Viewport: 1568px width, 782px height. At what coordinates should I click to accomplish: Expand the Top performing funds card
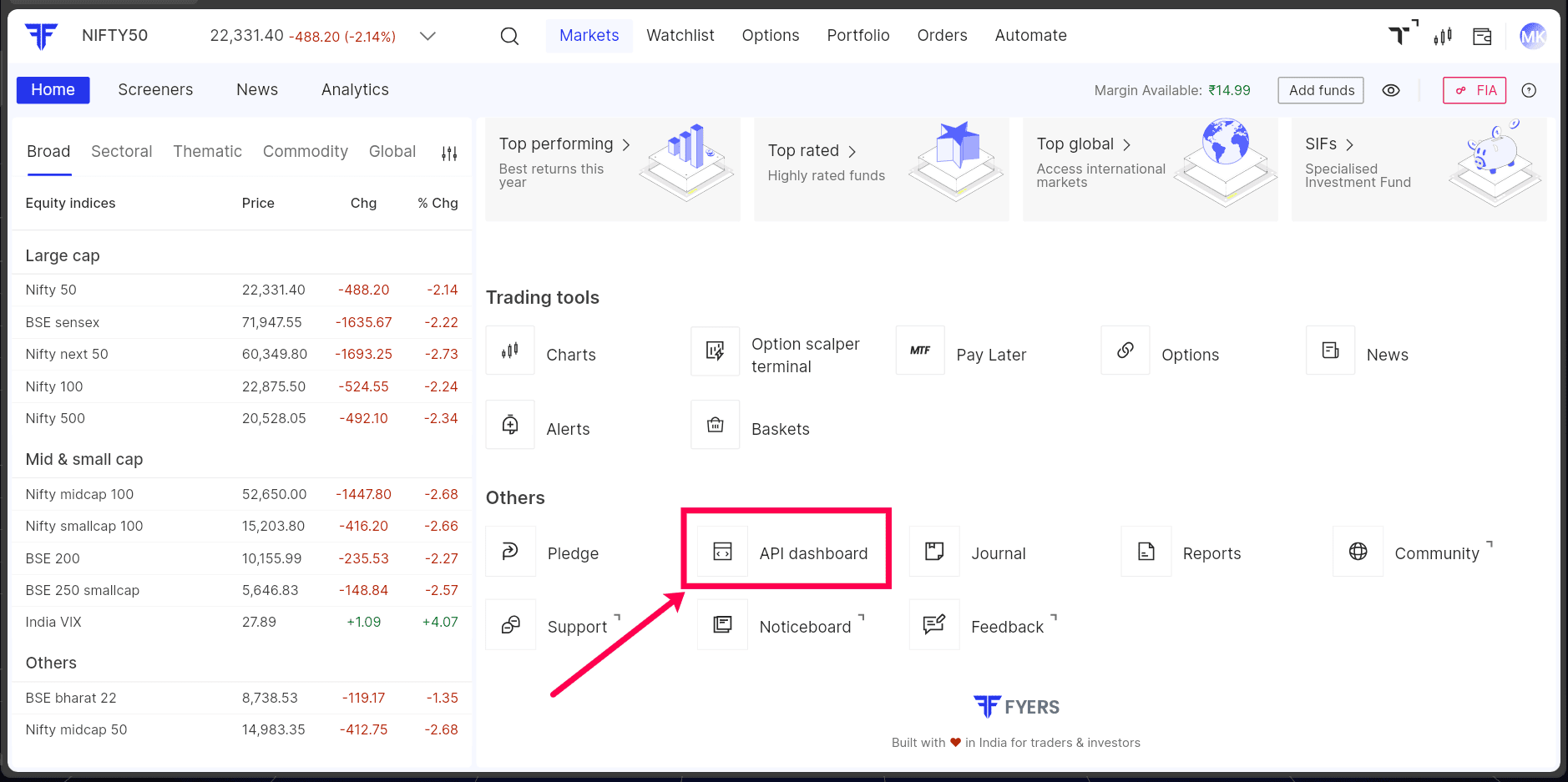coord(612,169)
